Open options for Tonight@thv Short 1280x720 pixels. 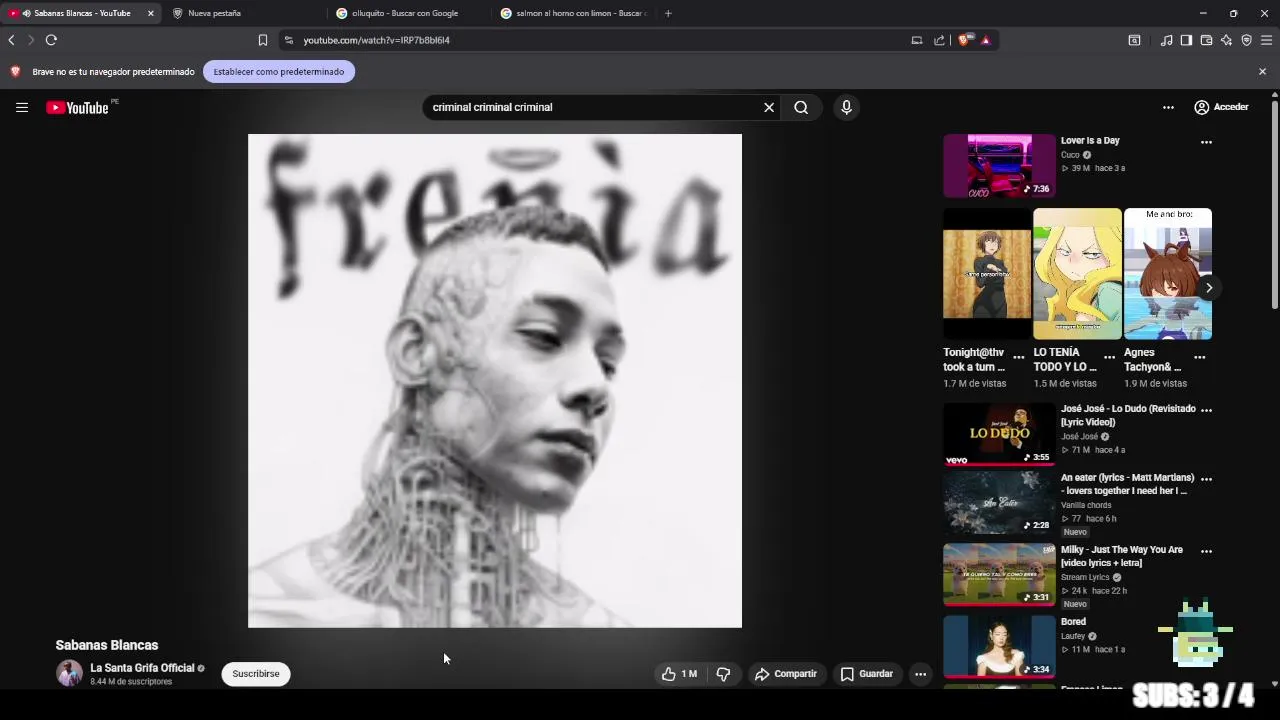click(x=1018, y=358)
